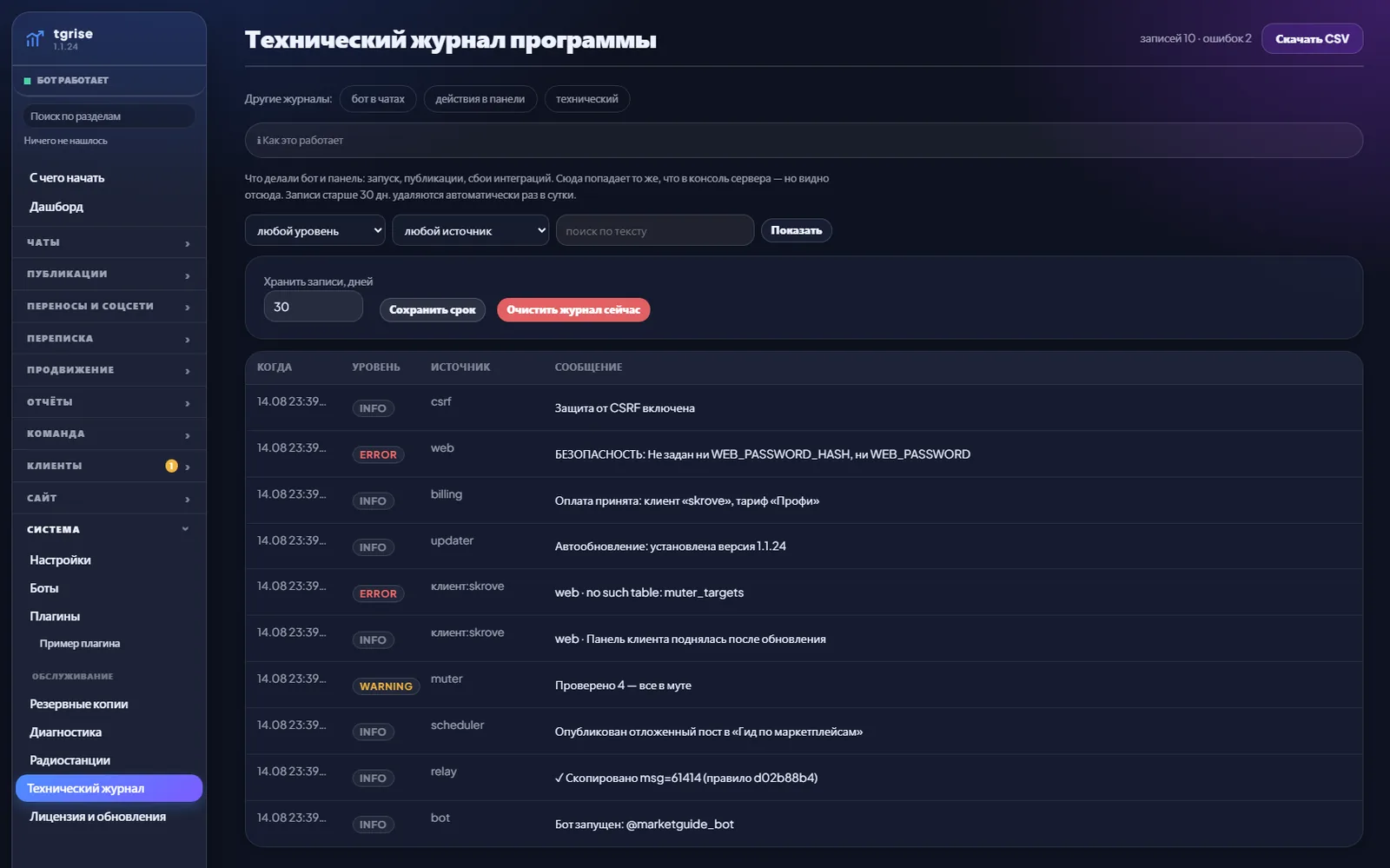Click the green bot status indicator
Viewport: 1390px width, 868px height.
28,81
